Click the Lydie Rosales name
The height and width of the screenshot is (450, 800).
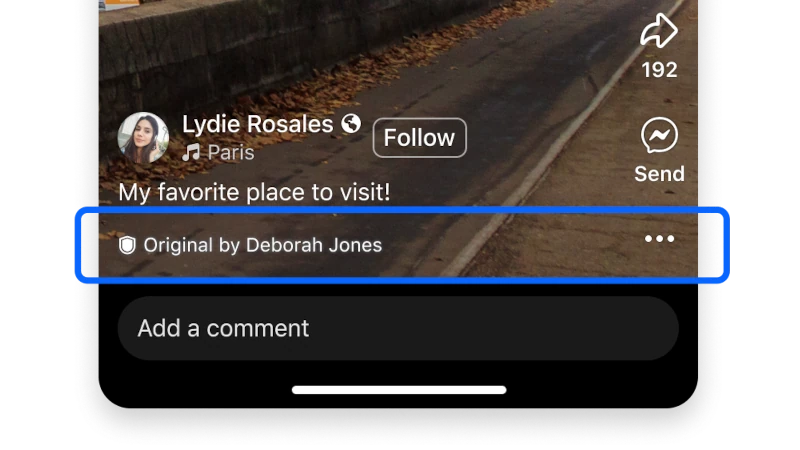tap(258, 124)
